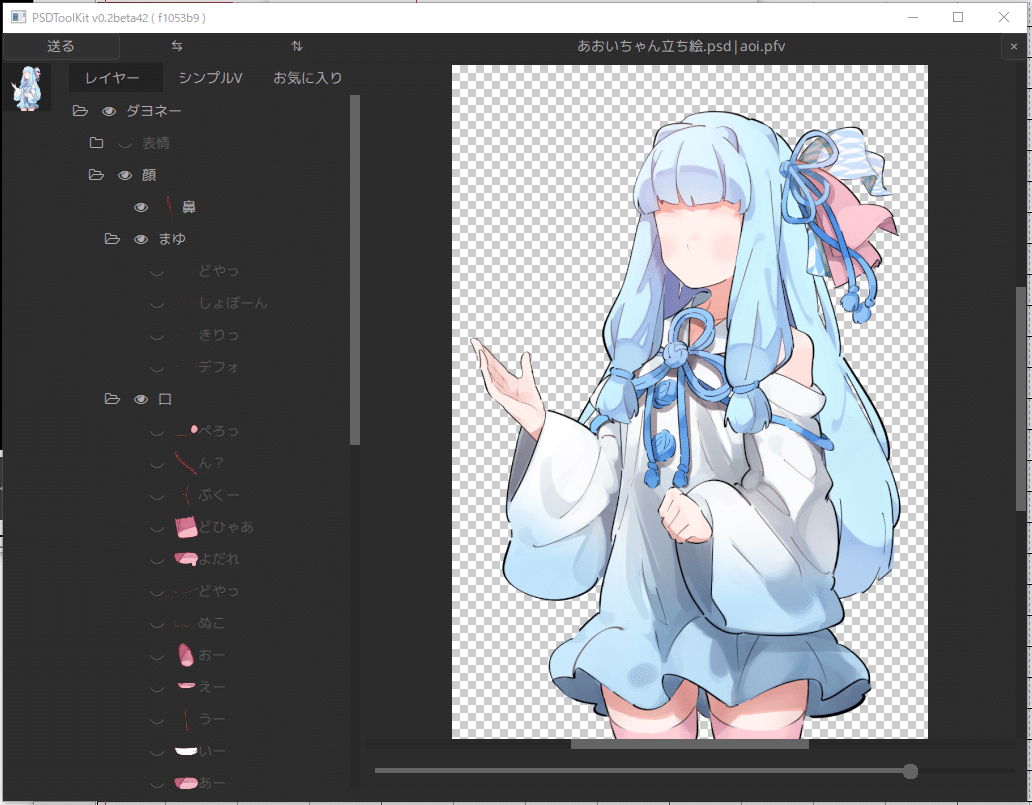
Task: Collapse the ダヨネー folder
Action: click(x=80, y=111)
